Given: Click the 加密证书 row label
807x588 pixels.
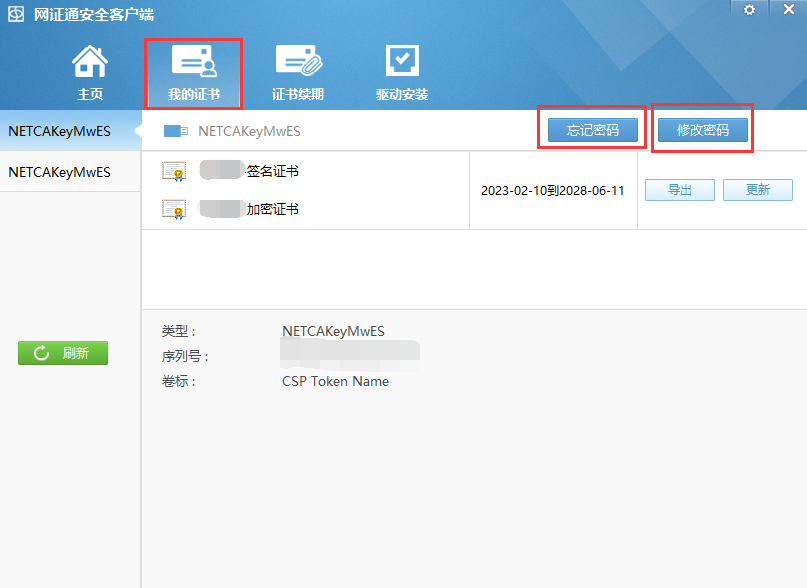Looking at the screenshot, I should (272, 209).
